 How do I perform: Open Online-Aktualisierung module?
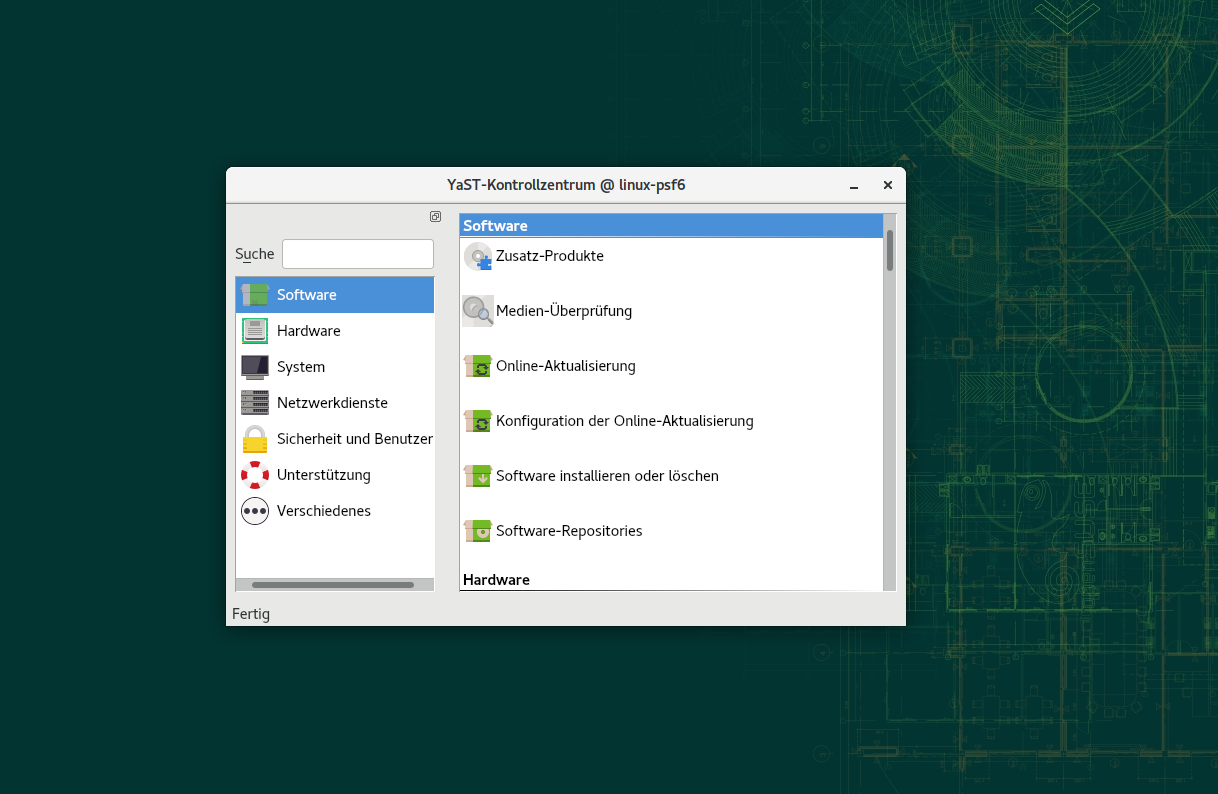(566, 366)
